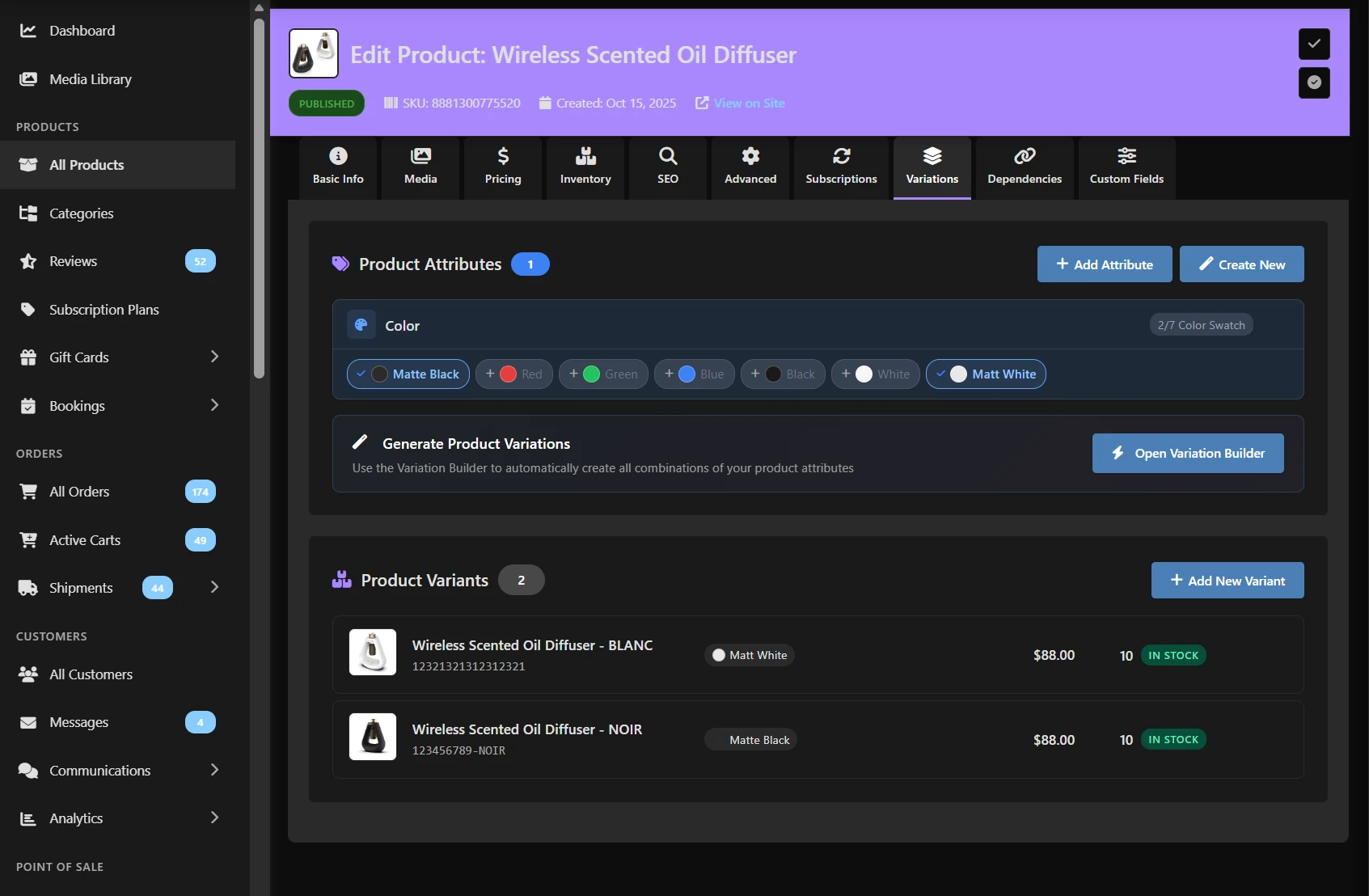
Task: Click the circled check icon button in header
Action: click(x=1314, y=82)
